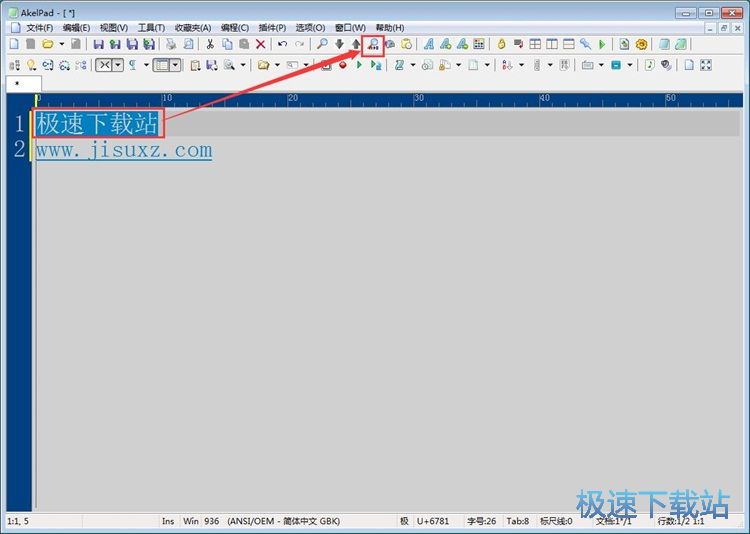Image resolution: width=750 pixels, height=534 pixels.
Task: Click the blue letter A Font icon
Action: click(429, 44)
